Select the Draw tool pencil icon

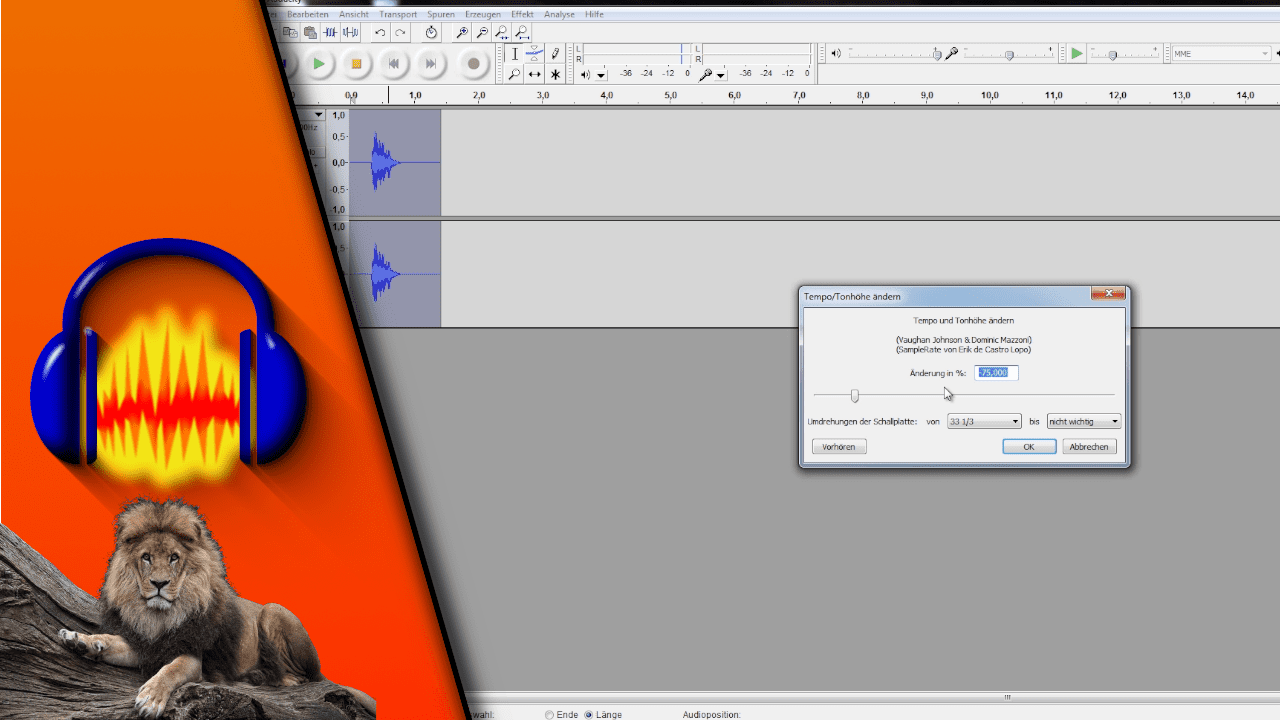point(554,52)
